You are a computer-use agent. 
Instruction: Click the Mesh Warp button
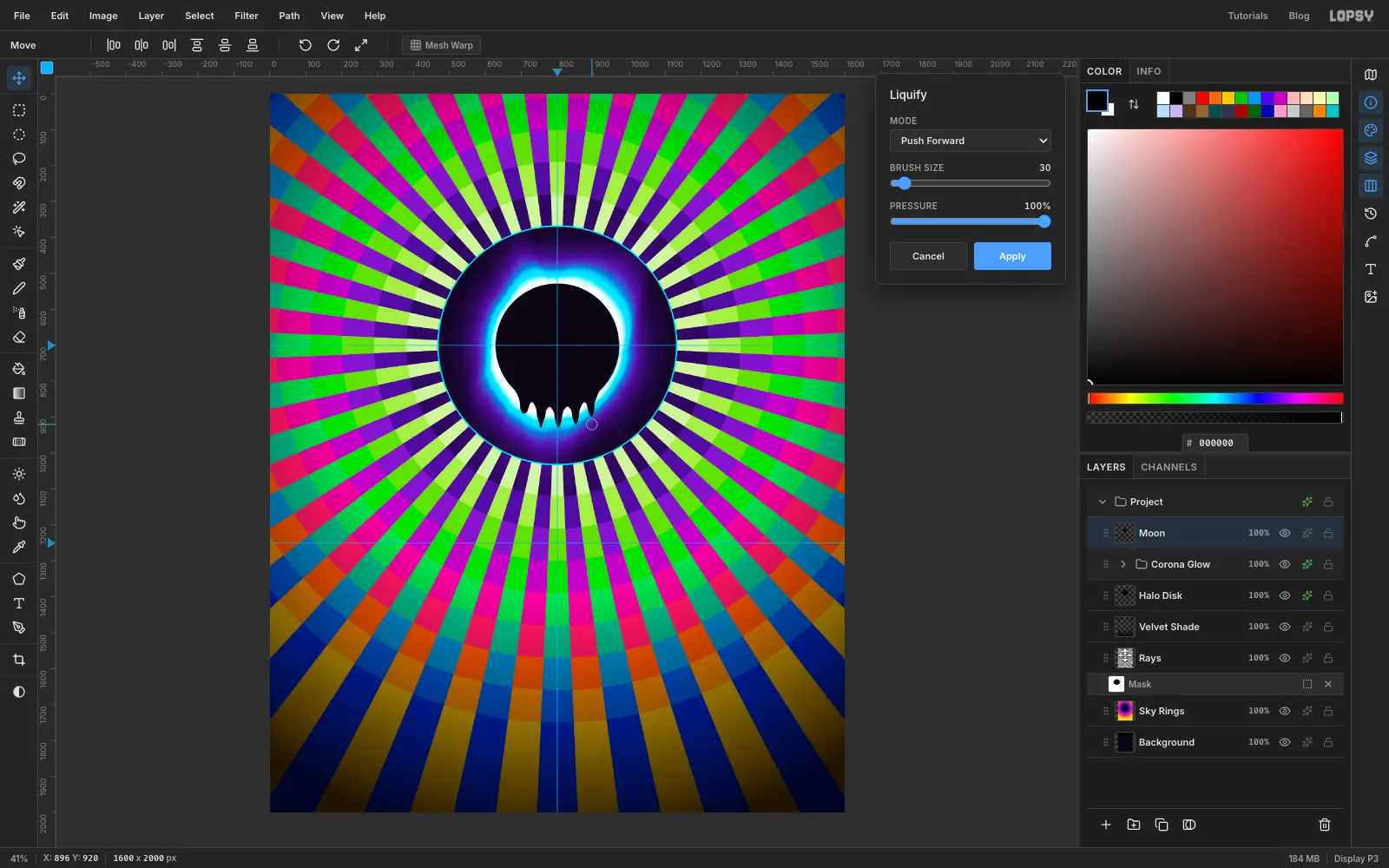tap(442, 45)
